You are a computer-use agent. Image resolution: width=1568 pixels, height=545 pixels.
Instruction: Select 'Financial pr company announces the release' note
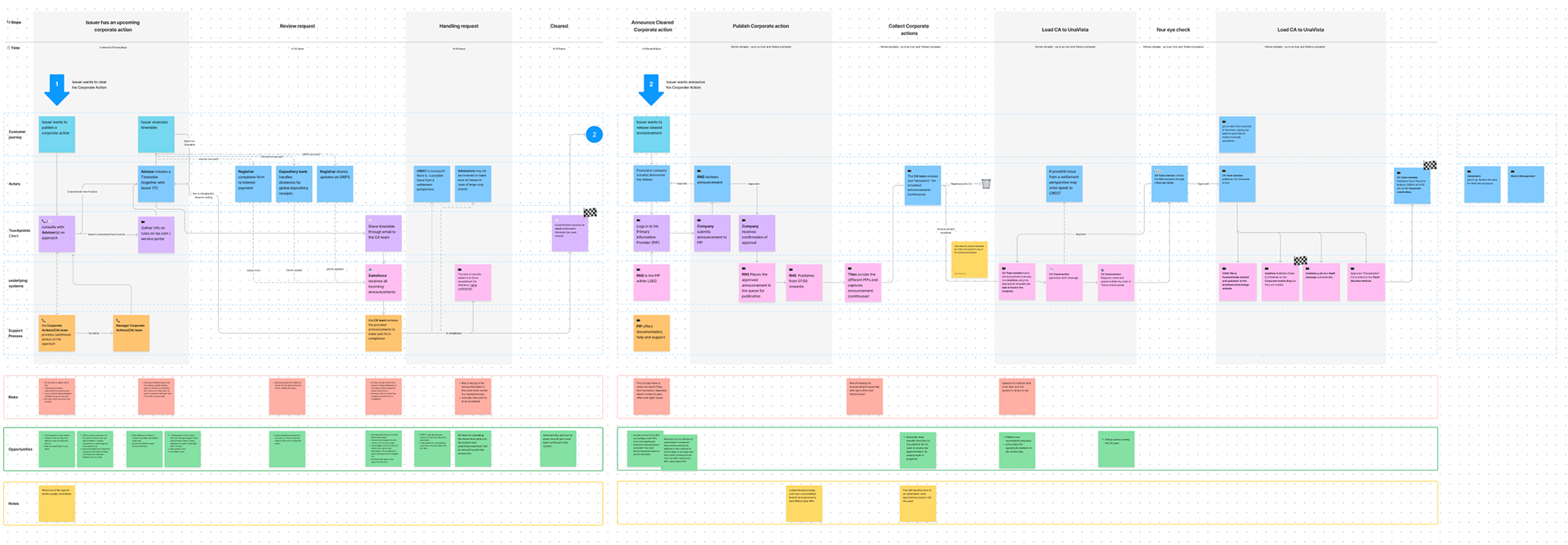click(652, 184)
